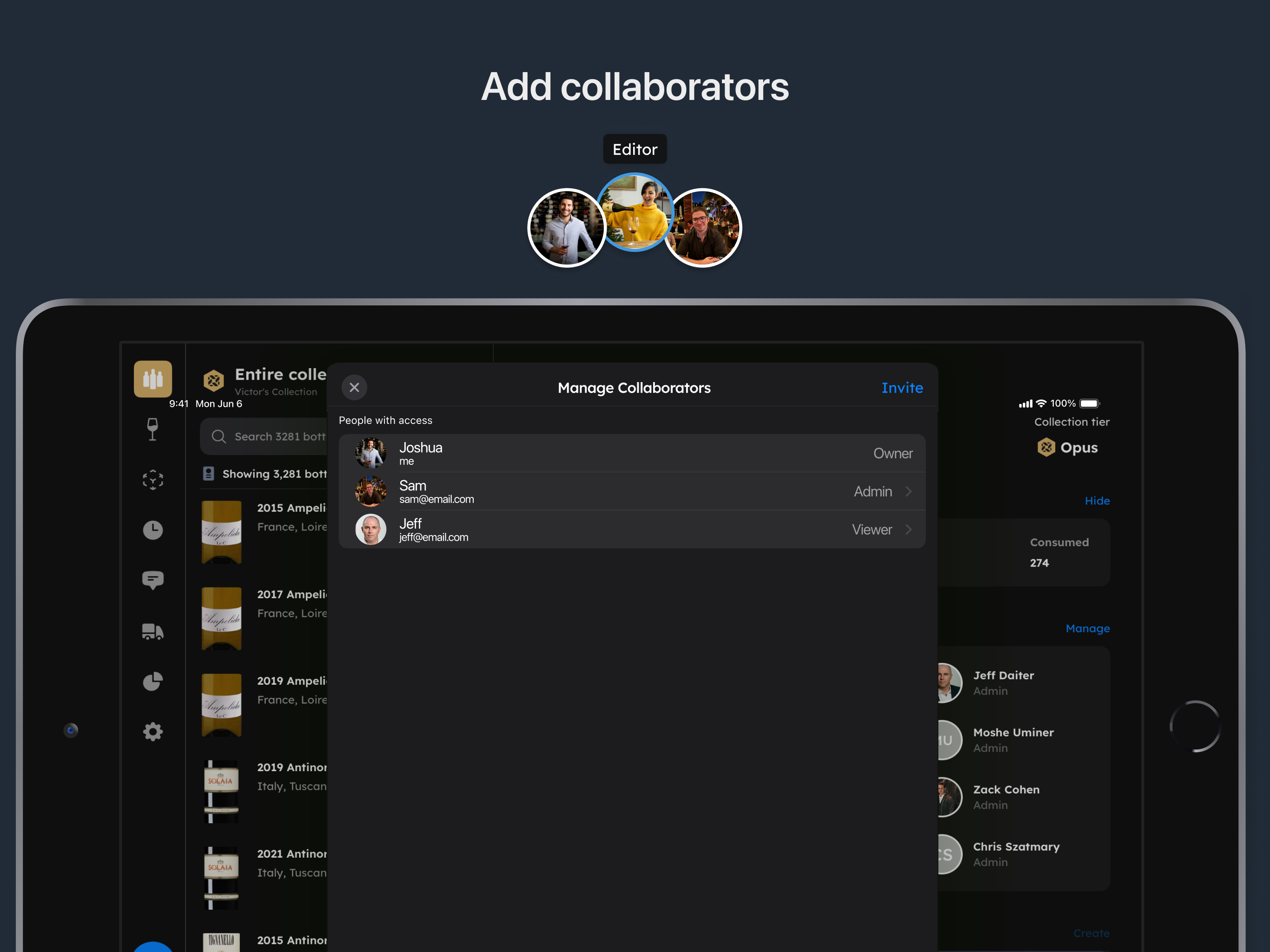Click the cellar icon beside Showing 3,281
The height and width of the screenshot is (952, 1270).
(x=208, y=474)
